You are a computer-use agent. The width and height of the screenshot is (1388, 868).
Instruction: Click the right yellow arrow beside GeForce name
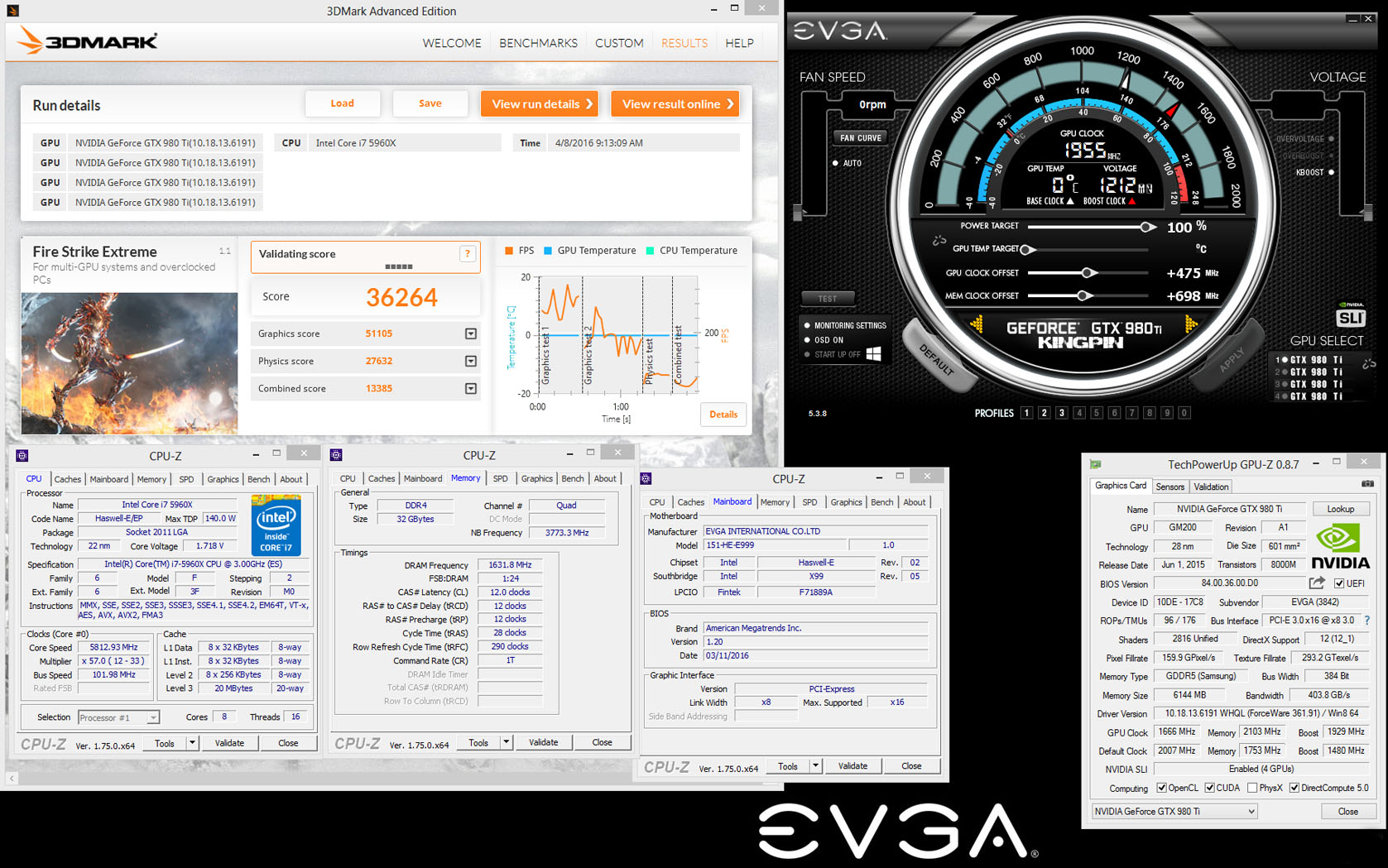pyautogui.click(x=1191, y=324)
